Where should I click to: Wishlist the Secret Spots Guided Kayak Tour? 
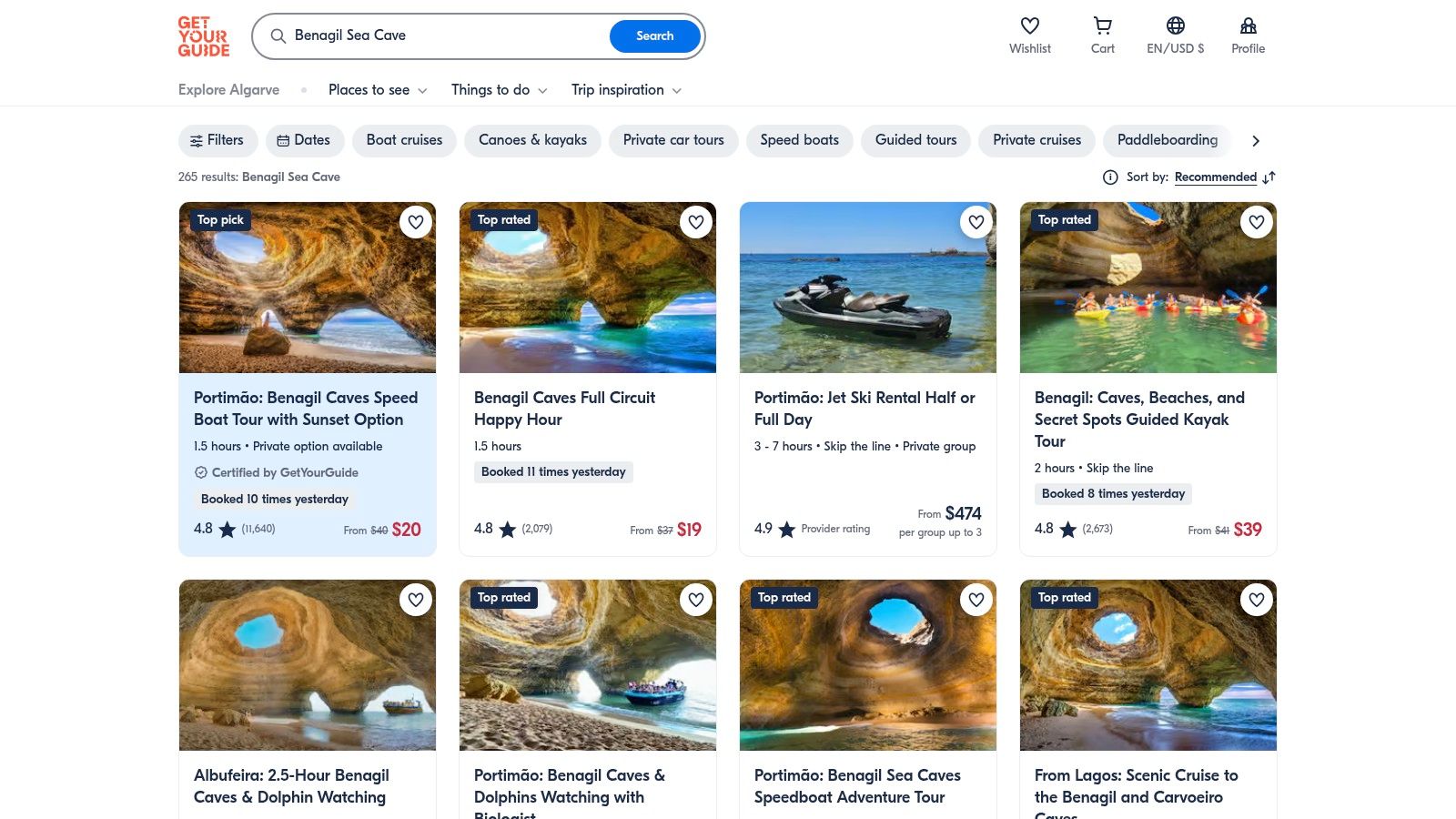[x=1257, y=222]
